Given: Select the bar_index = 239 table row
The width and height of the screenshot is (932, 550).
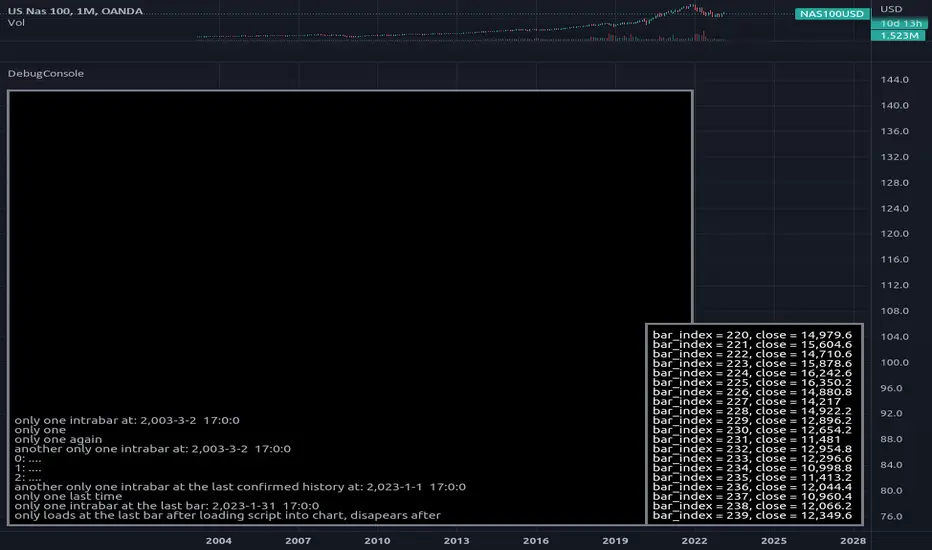Looking at the screenshot, I should (x=751, y=515).
